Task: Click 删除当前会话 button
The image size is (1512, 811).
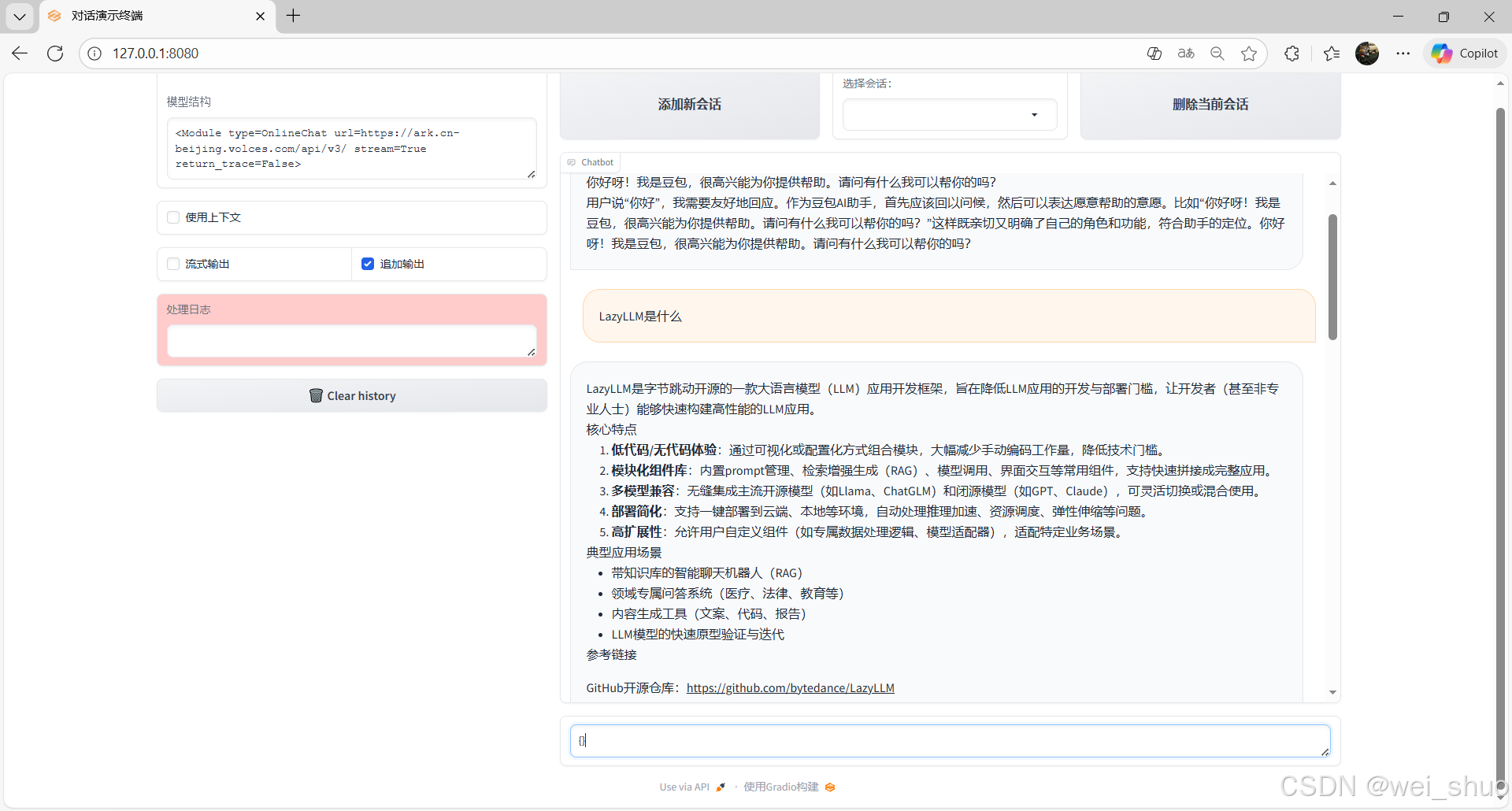Action: coord(1210,105)
